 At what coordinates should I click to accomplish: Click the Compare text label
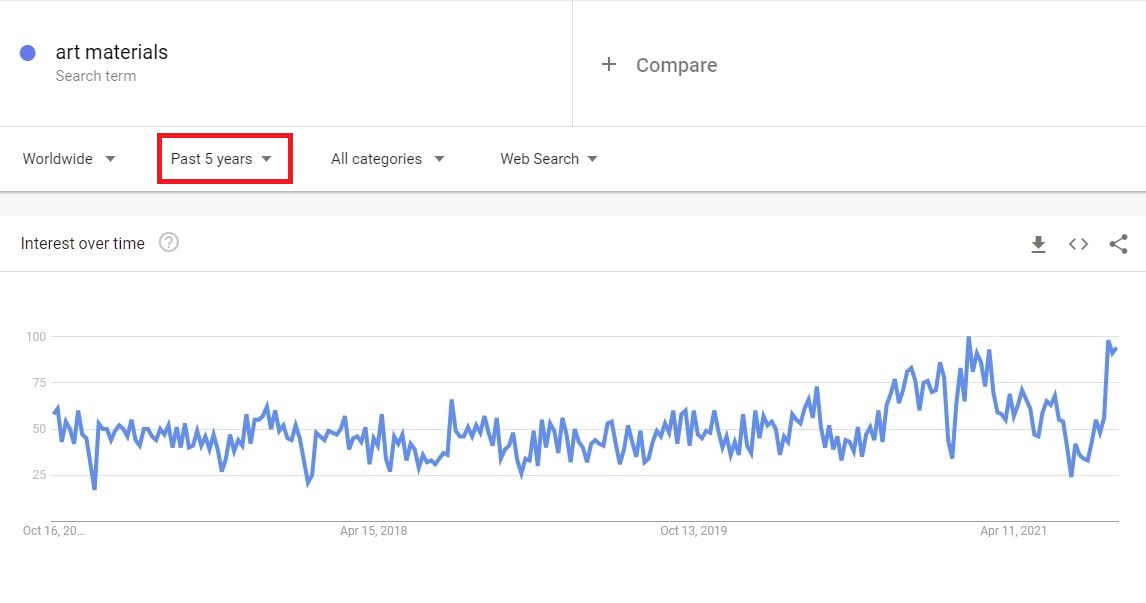pyautogui.click(x=676, y=65)
